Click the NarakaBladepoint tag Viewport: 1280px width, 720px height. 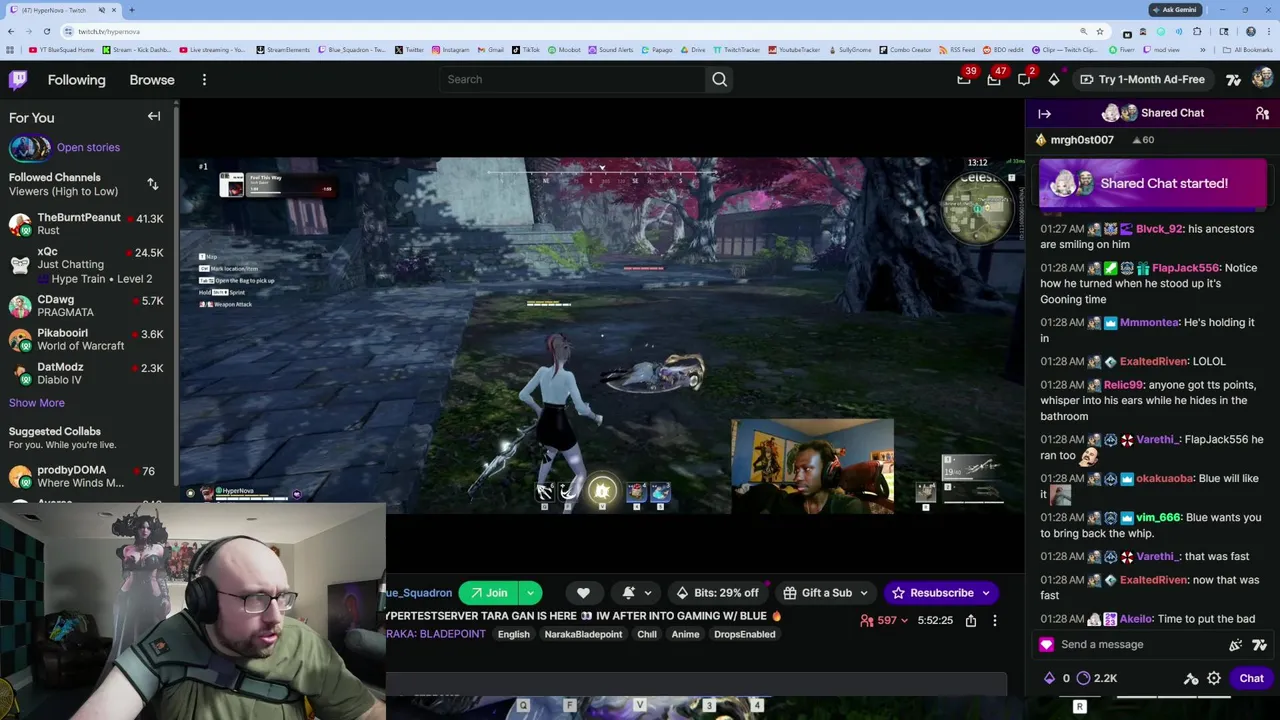coord(583,634)
